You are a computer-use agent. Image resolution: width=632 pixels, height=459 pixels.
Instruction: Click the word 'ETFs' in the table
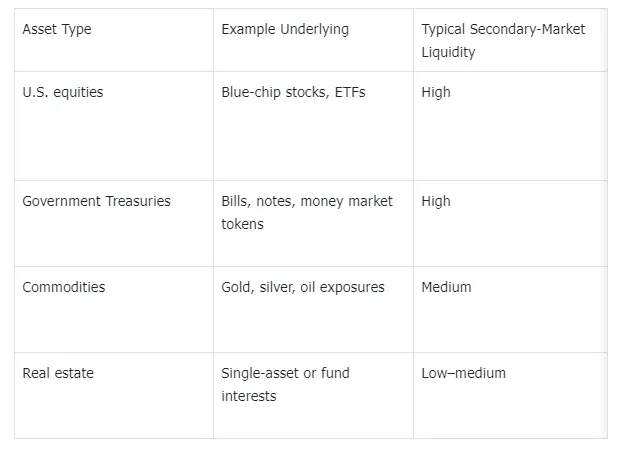pos(349,92)
